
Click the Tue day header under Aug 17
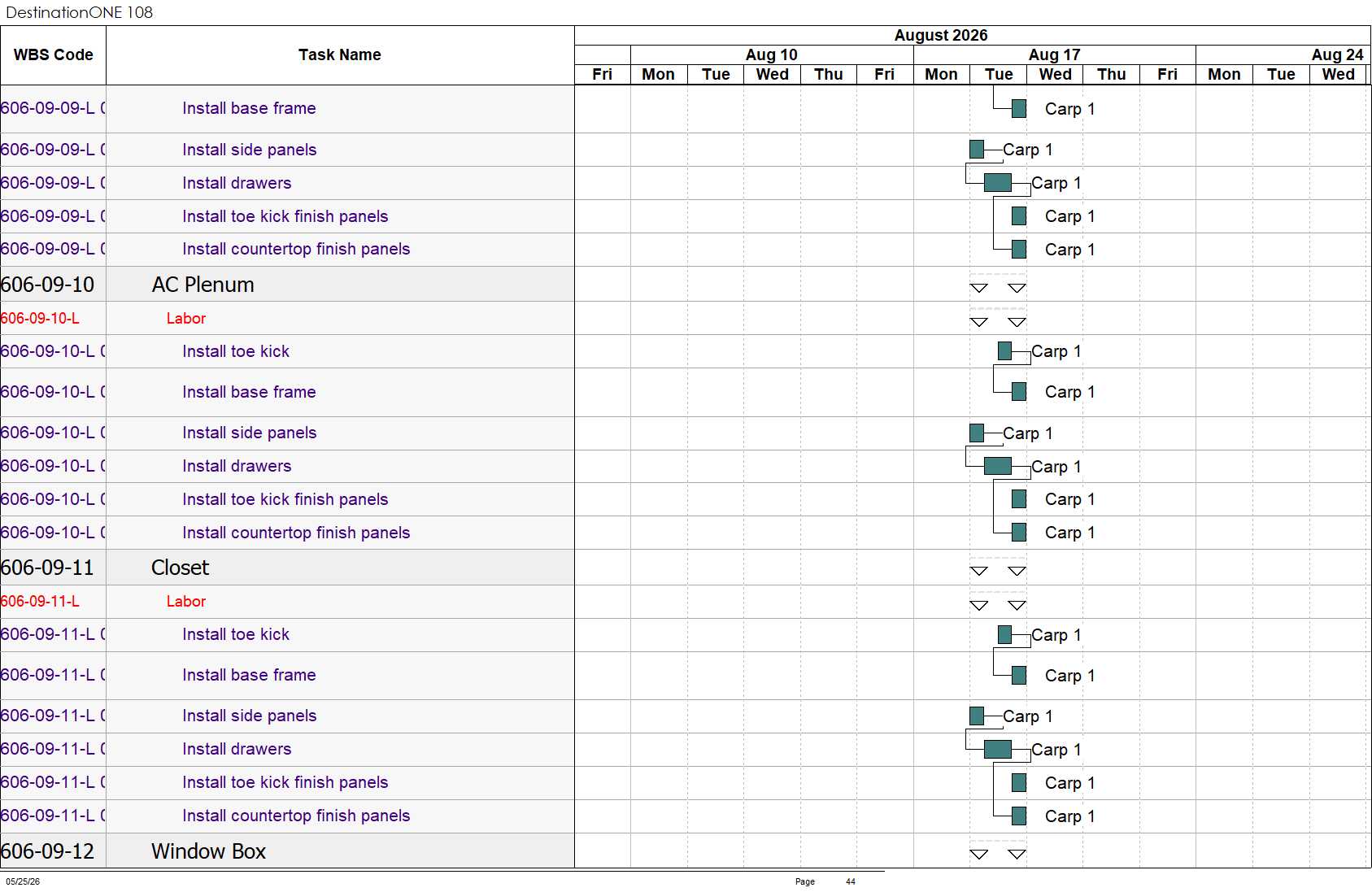point(998,74)
